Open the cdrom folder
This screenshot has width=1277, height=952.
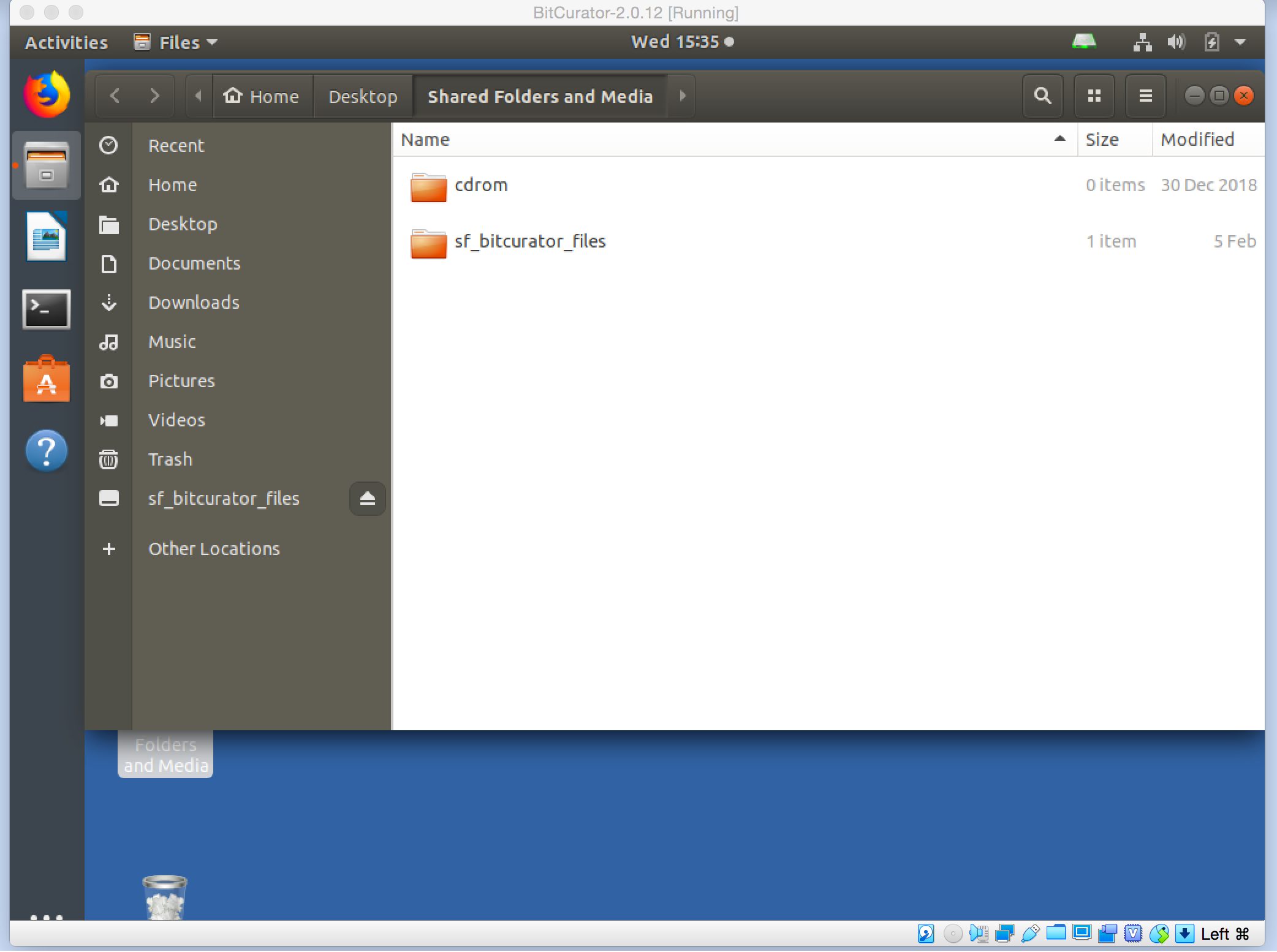480,184
